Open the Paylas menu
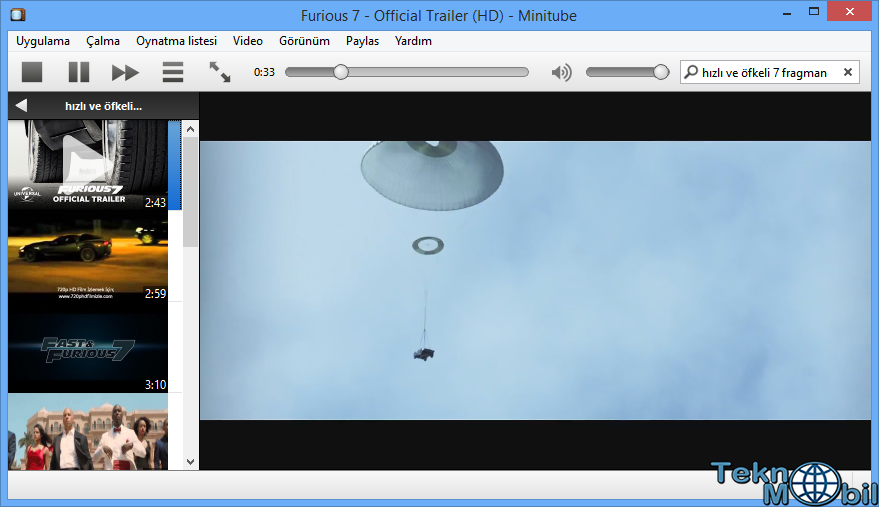879x507 pixels. pyautogui.click(x=362, y=41)
